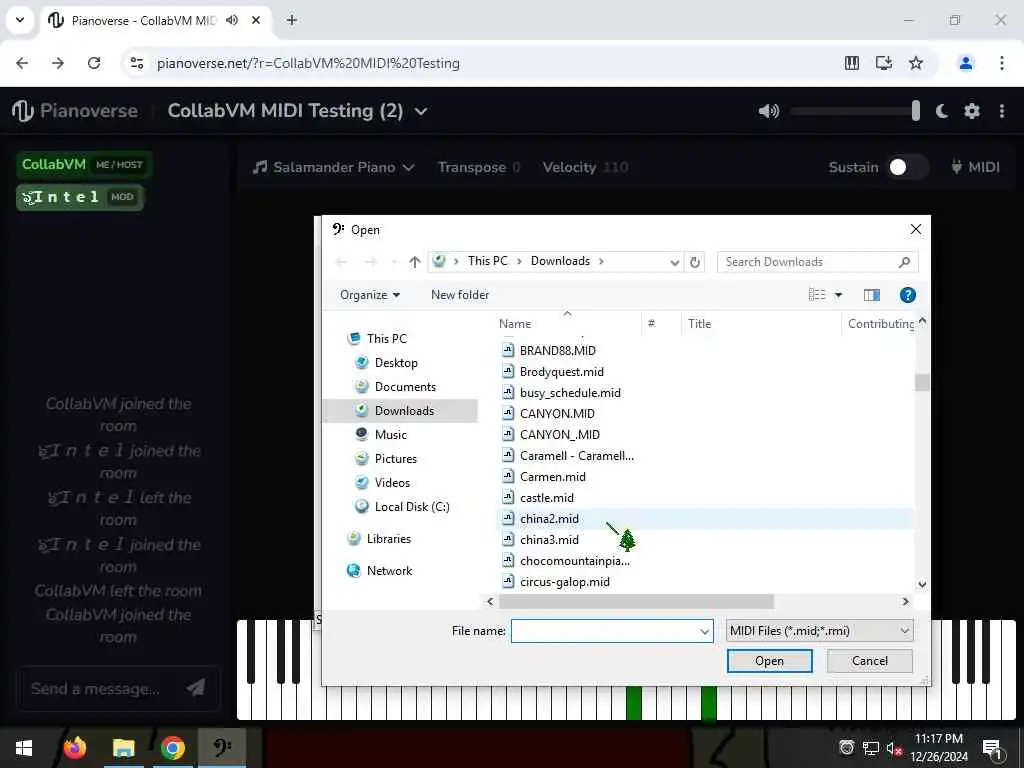Refresh the Downloads folder listing

(695, 262)
